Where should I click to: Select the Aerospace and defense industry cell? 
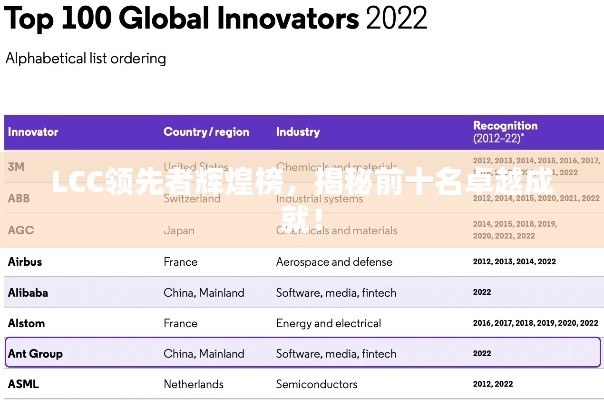(x=334, y=262)
